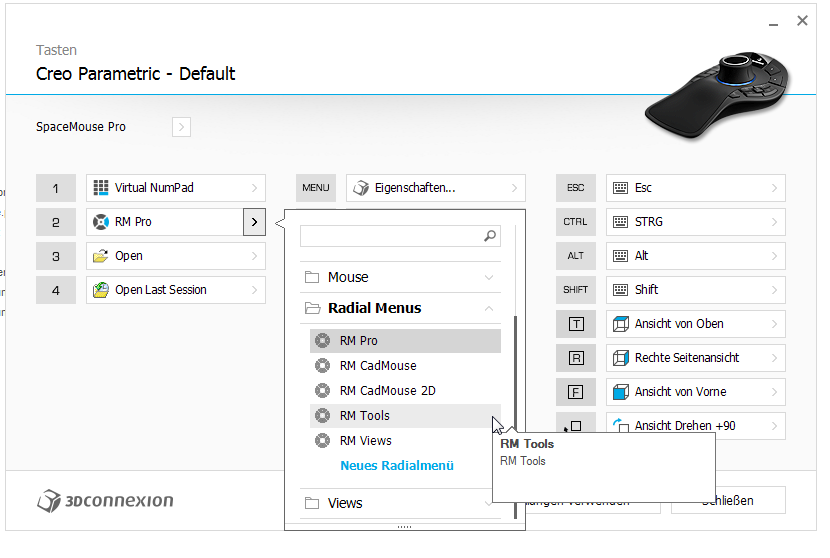
Task: Click the Ansicht von Vorne cube icon
Action: (620, 392)
